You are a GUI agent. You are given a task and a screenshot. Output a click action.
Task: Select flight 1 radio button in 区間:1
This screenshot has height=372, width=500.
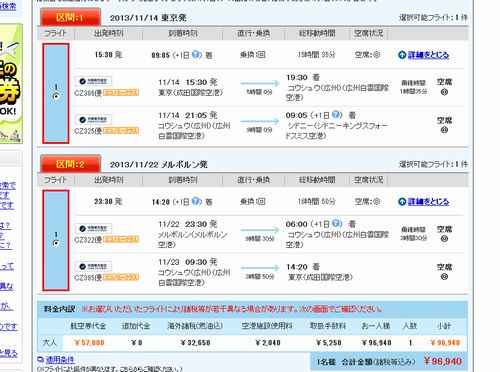point(56,96)
